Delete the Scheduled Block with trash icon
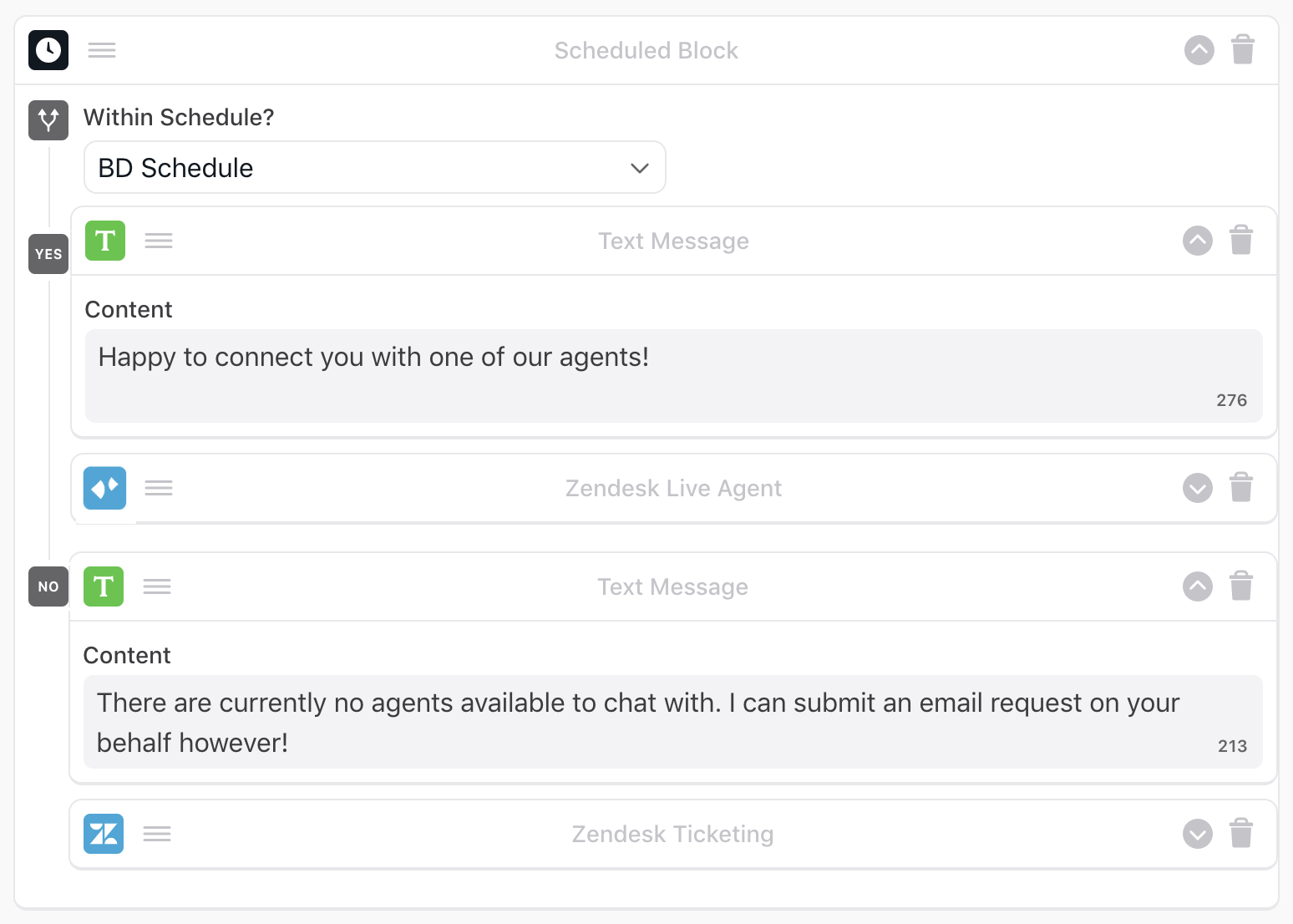This screenshot has height=924, width=1293. click(x=1243, y=50)
